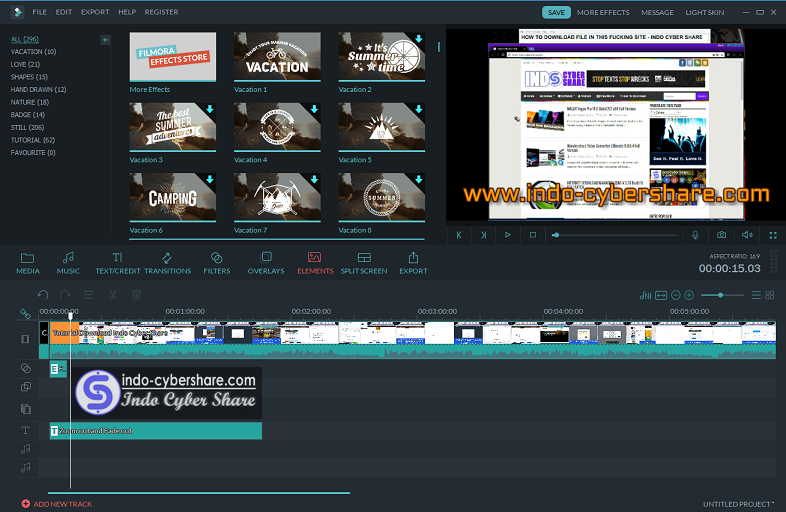The image size is (786, 512).
Task: Download the Vacation 7 element
Action: (x=314, y=179)
